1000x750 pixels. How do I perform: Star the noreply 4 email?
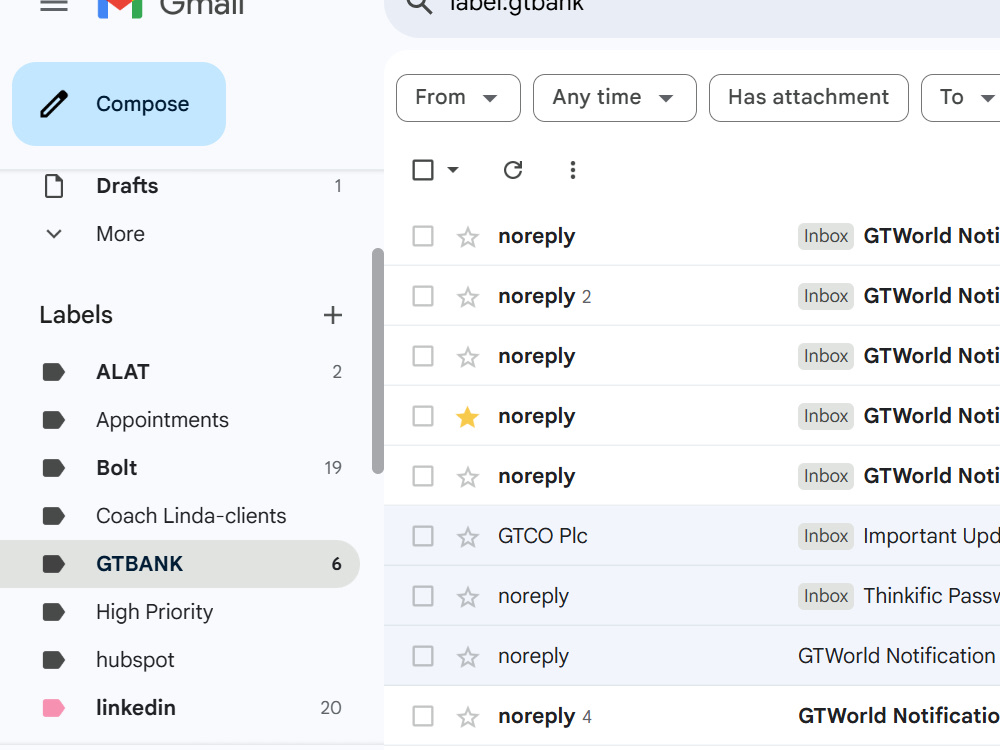coord(467,716)
